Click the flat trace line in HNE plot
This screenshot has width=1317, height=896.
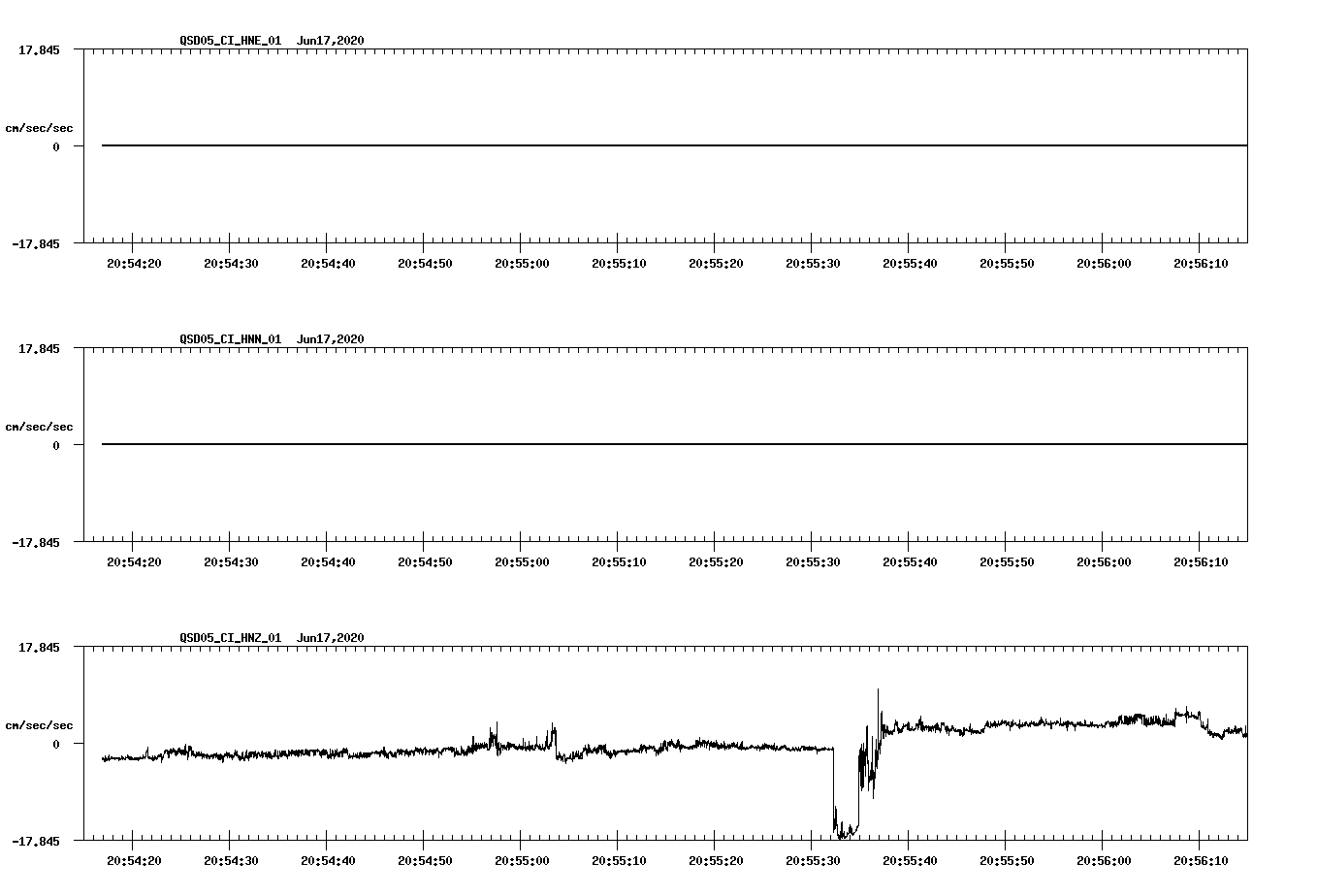[674, 145]
